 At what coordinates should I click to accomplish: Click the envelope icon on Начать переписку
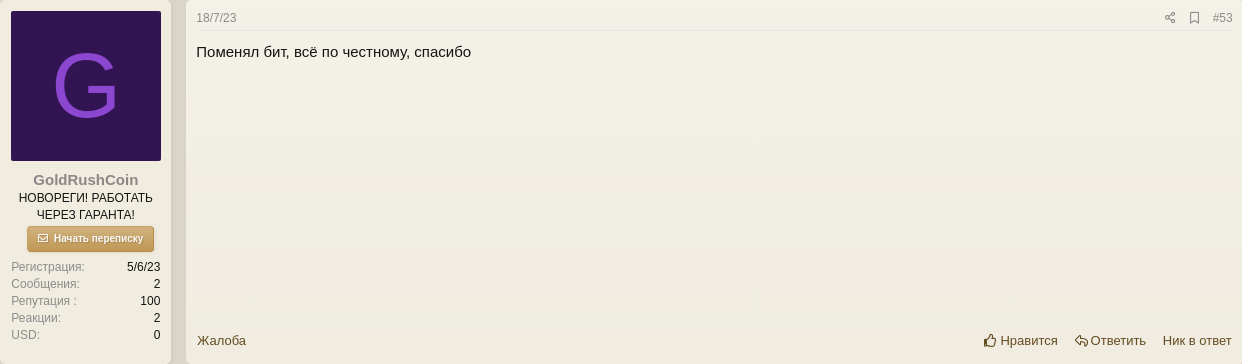pyautogui.click(x=43, y=238)
